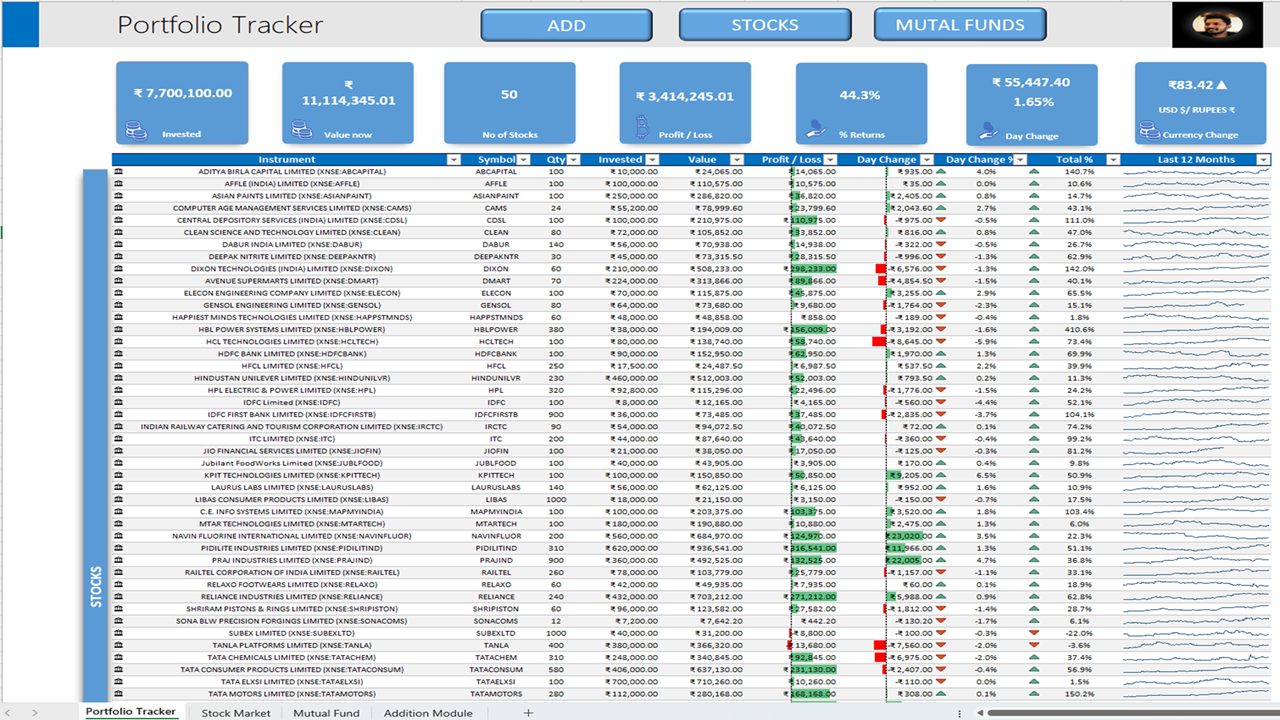This screenshot has width=1280, height=720.
Task: Click the green data bar in NAVINFLUOR Day Change cell
Action: [904, 536]
